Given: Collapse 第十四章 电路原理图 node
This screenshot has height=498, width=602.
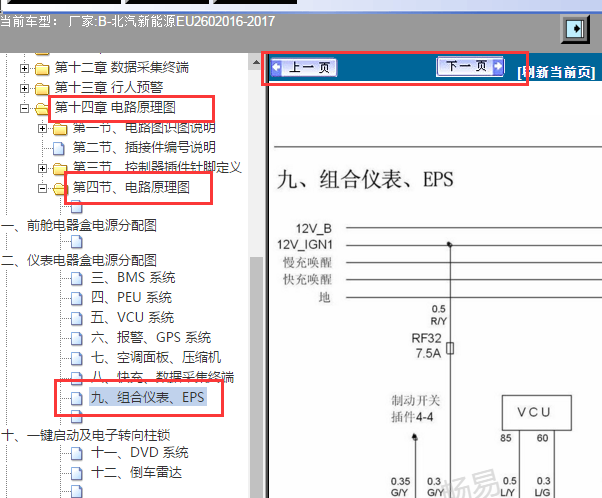Looking at the screenshot, I should click(25, 108).
